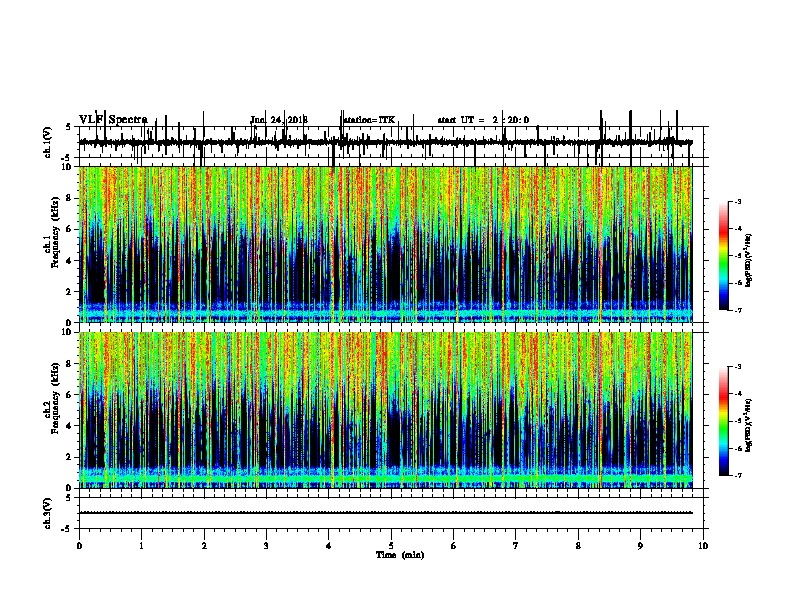Click the ch.2 color scale unit label
The height and width of the screenshot is (612, 792).
[749, 425]
